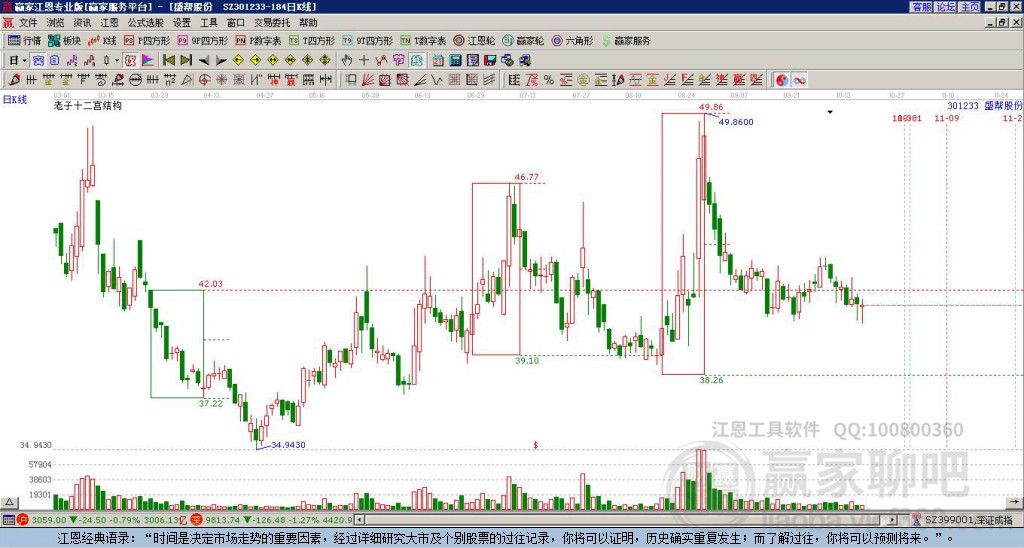
Task: Open the T四方形 tool
Action: point(312,40)
